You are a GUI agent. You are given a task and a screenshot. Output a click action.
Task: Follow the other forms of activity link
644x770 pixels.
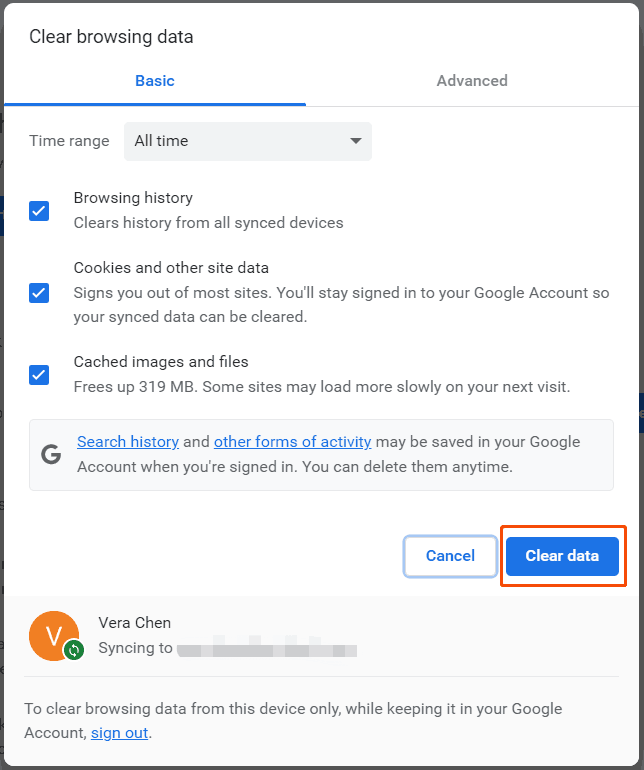tap(292, 441)
